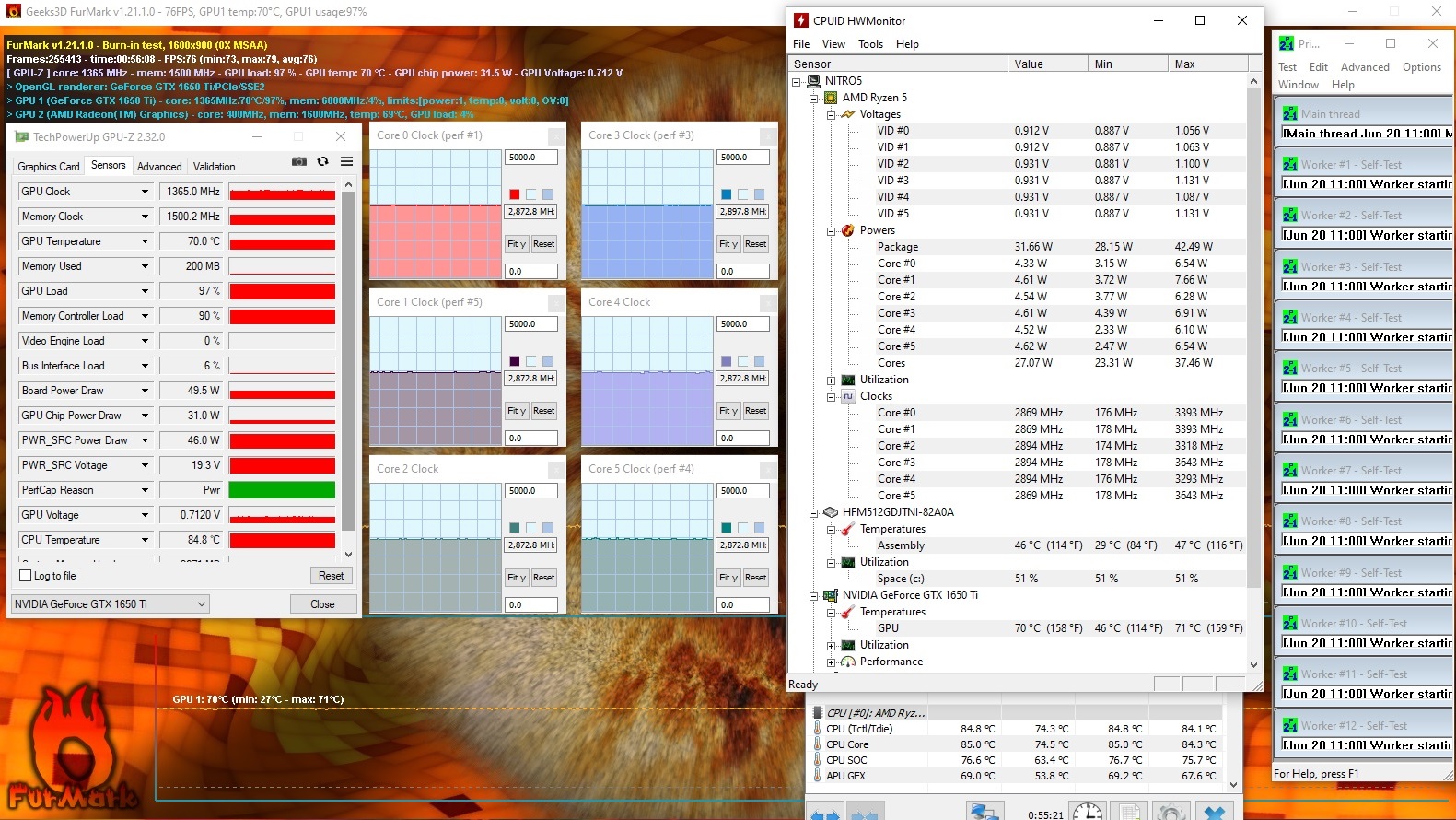Viewport: 1456px width, 820px height.
Task: Click the HWiNFO clock reset icon
Action: click(x=1088, y=813)
